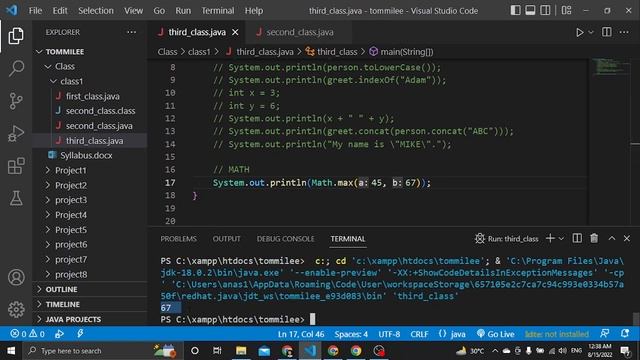The image size is (640, 360).
Task: Split the terminal panel
Action: (577, 238)
